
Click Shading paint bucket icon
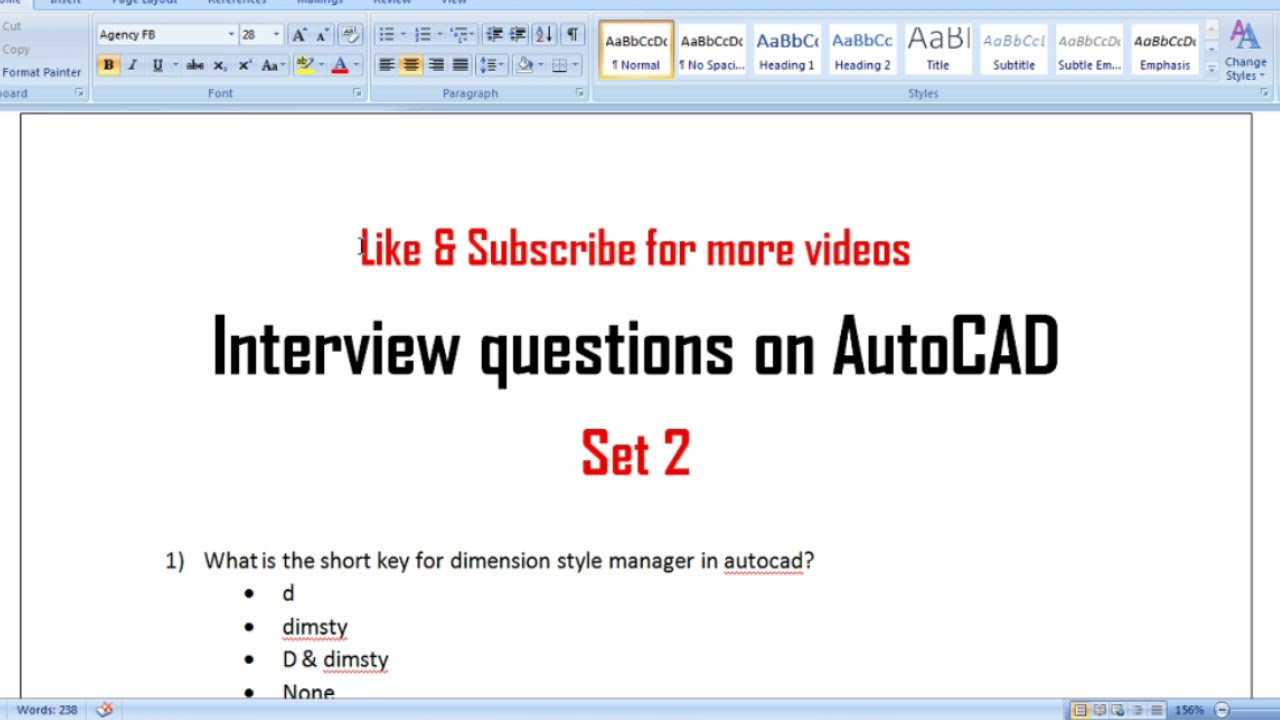pos(524,65)
